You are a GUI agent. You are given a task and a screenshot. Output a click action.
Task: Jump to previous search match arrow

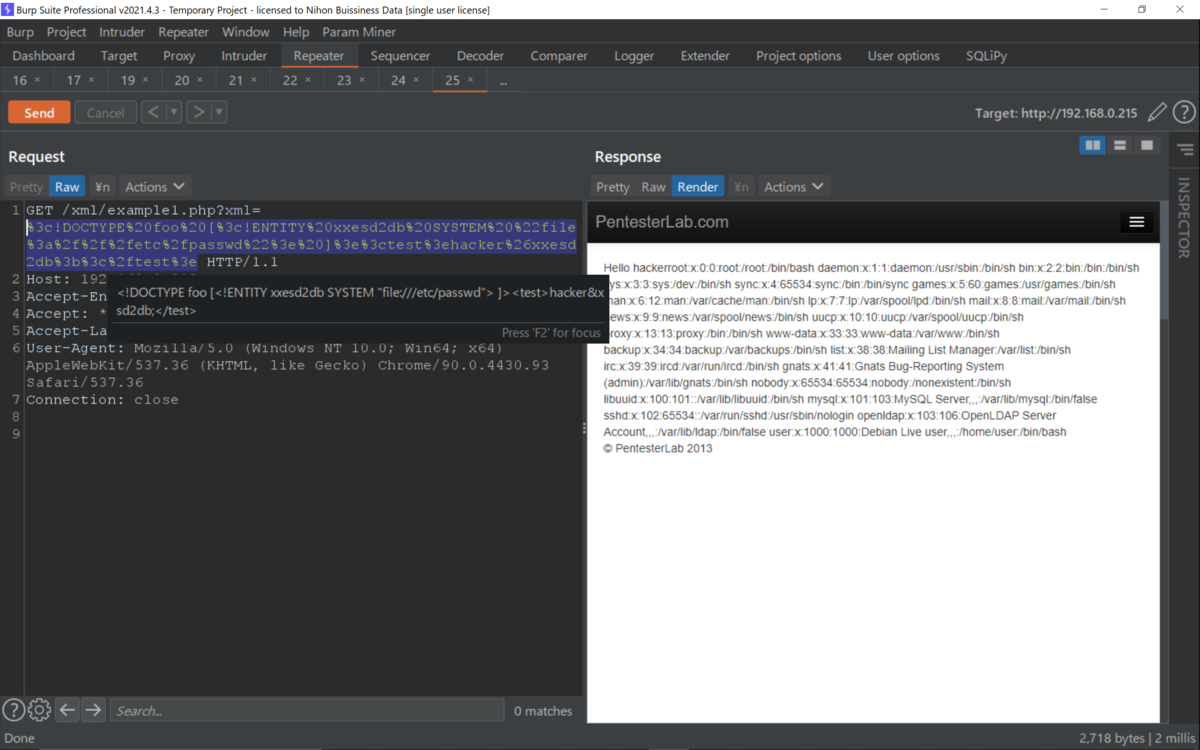[67, 710]
